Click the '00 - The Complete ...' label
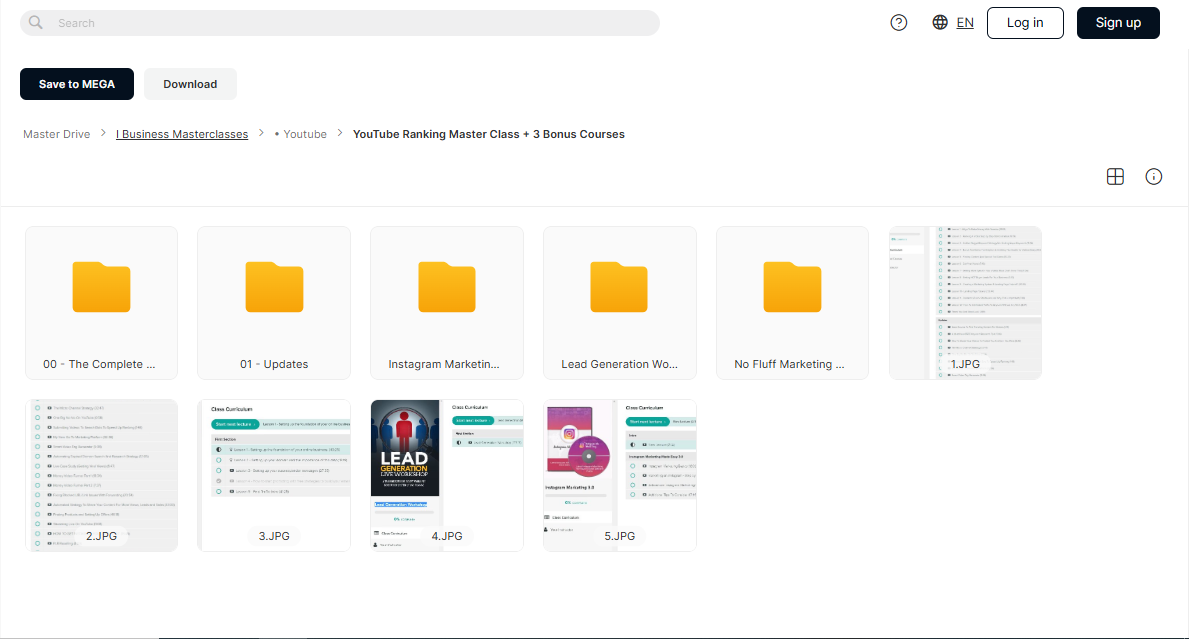This screenshot has height=639, width=1189. 99,364
